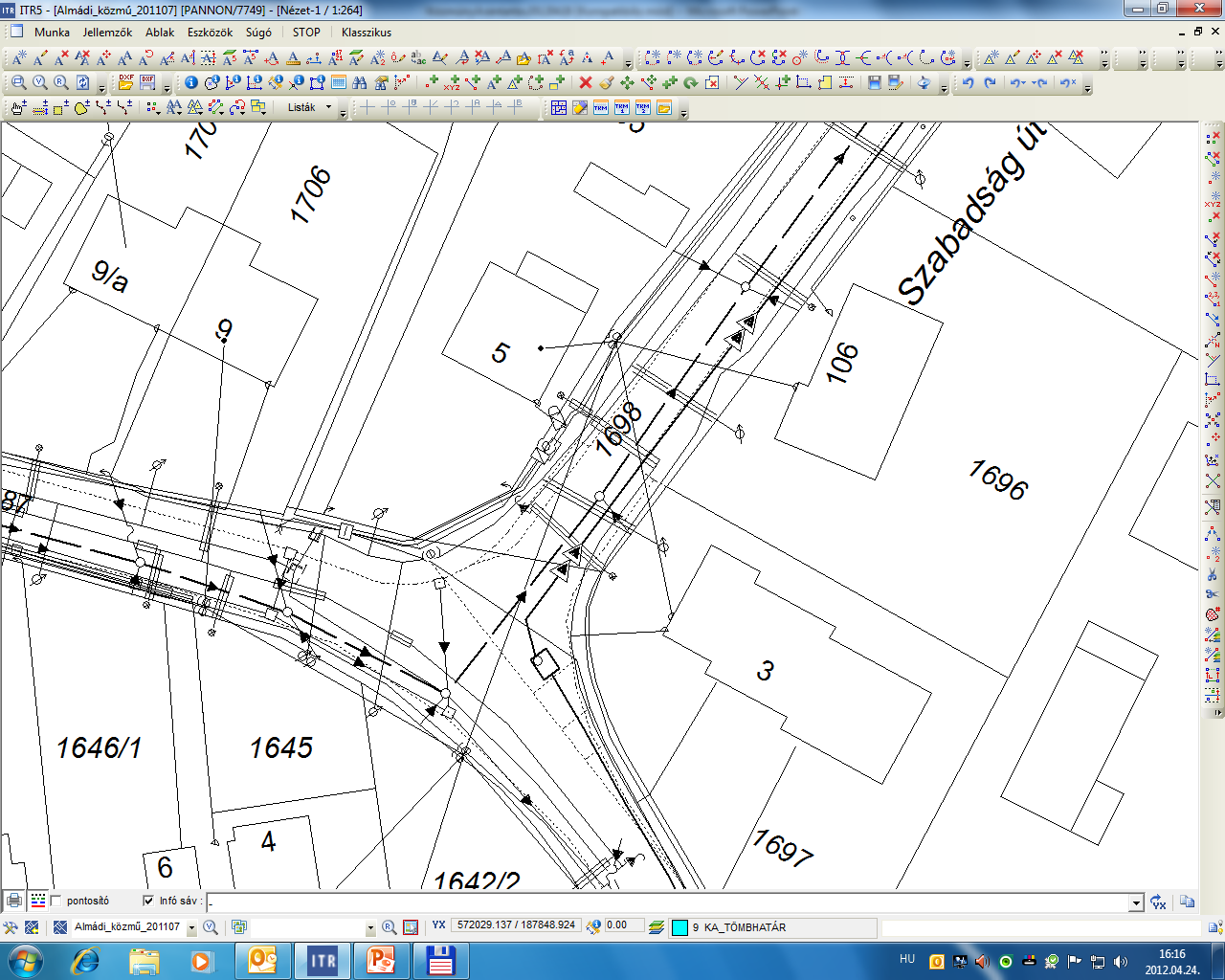Expand zoom toolbar options chevron
Screen dimensions: 1225x980
tap(101, 87)
